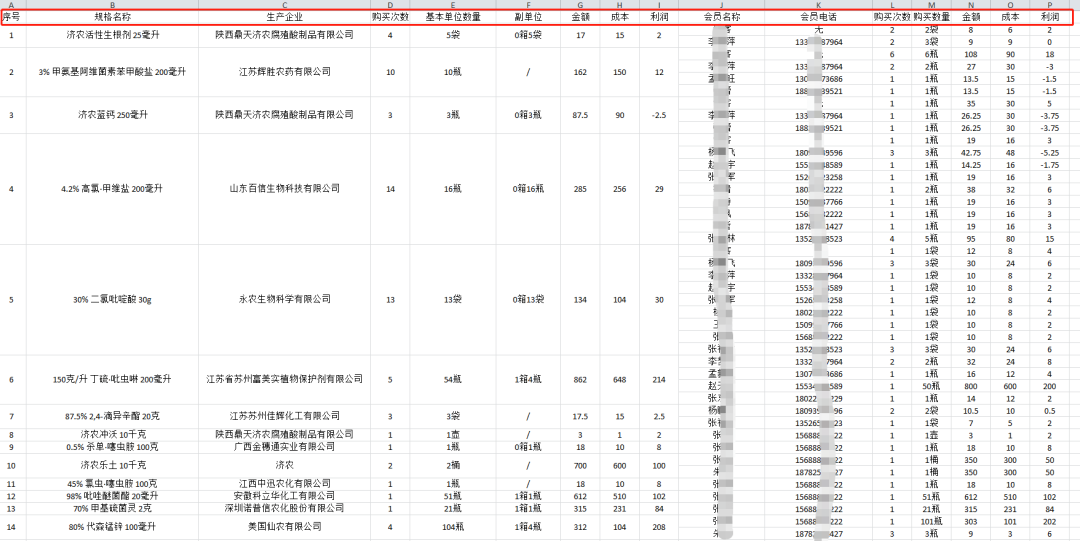The height and width of the screenshot is (541, 1080).
Task: Select the column P header letter
Action: [x=1049, y=5]
